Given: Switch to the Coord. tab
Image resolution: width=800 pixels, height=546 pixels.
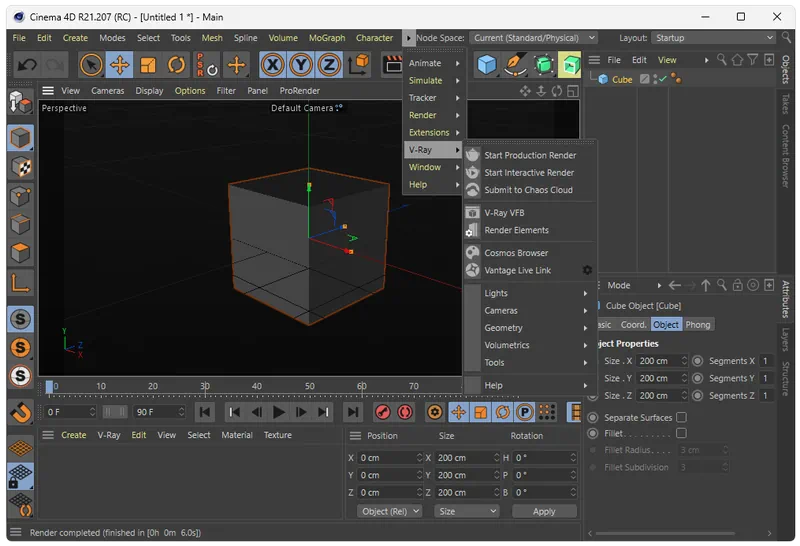Looking at the screenshot, I should coord(633,325).
